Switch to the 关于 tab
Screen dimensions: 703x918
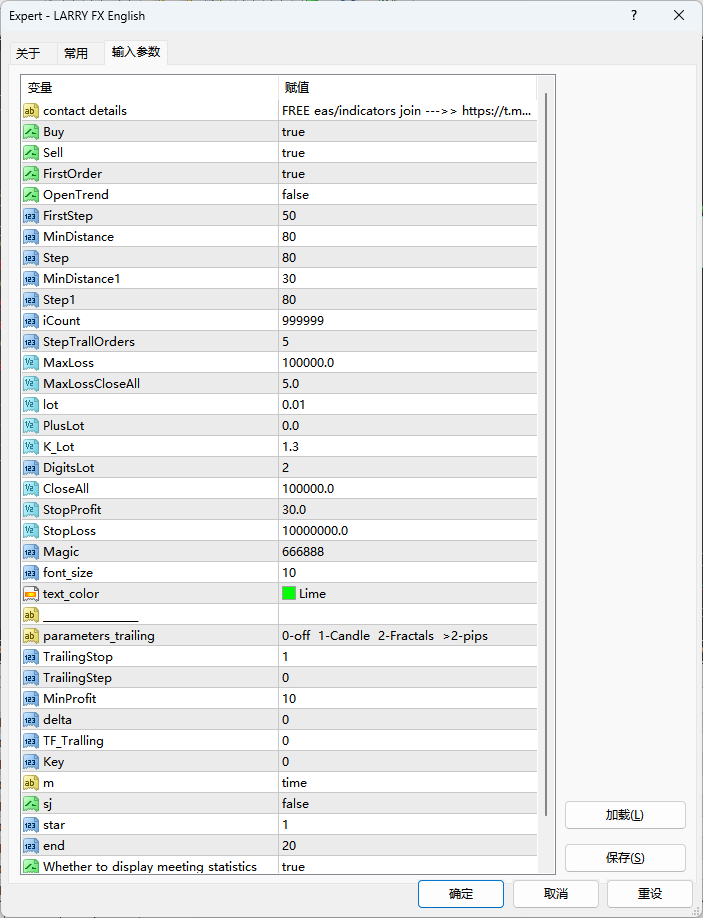(28, 54)
